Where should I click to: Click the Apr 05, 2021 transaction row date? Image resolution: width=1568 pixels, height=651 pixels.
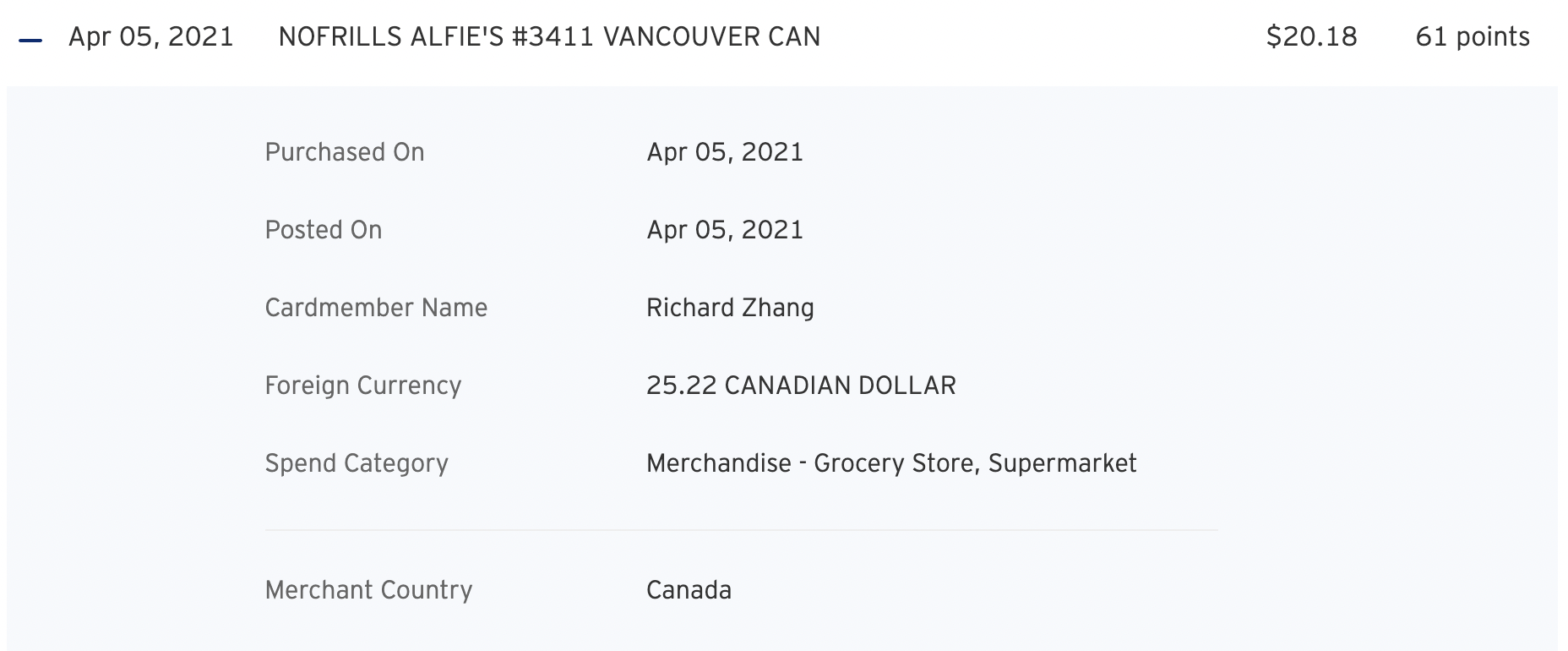(x=150, y=37)
